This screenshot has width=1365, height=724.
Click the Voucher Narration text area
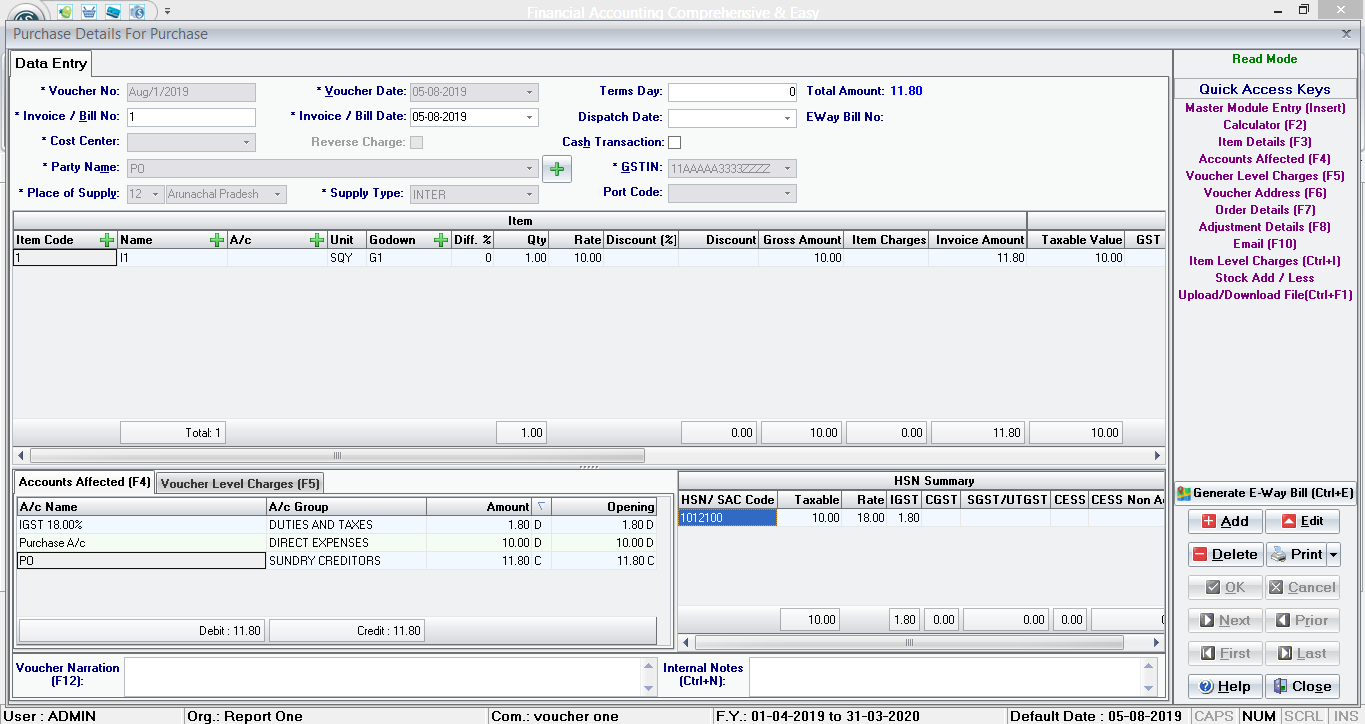[383, 677]
